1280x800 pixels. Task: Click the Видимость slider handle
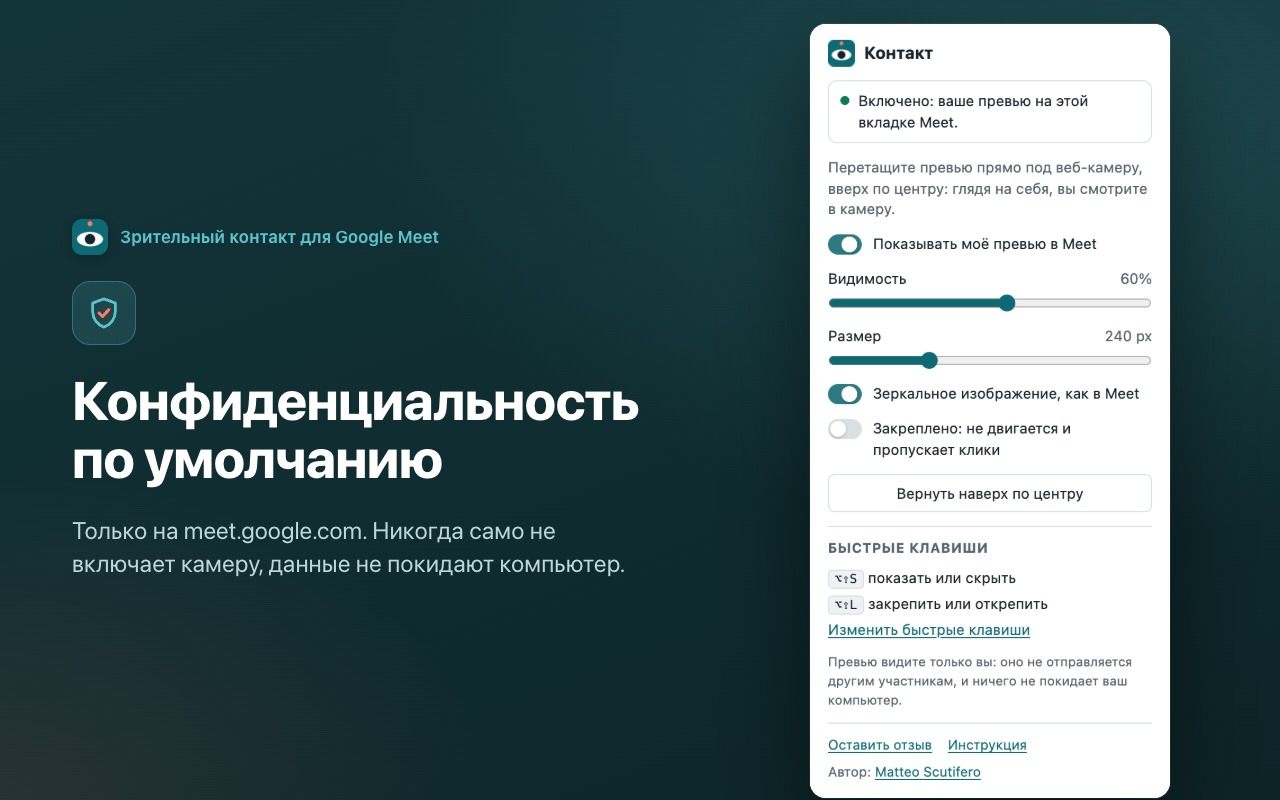[1007, 303]
